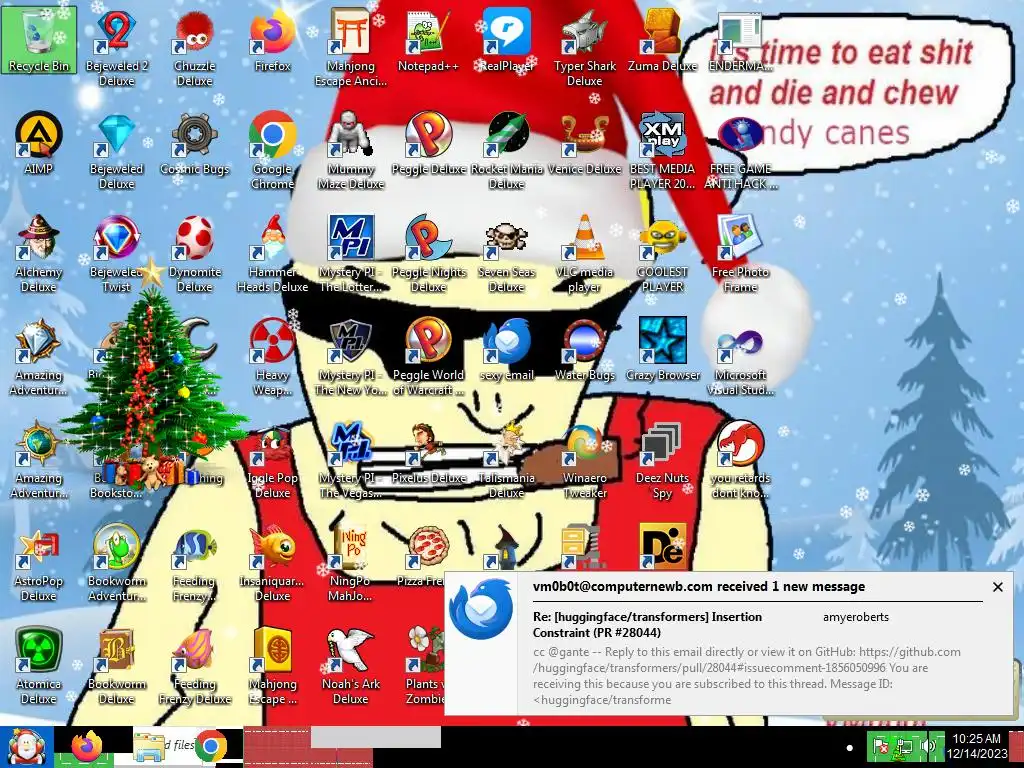Viewport: 1024px width, 768px height.
Task: Open the volume speaker tray icon
Action: pos(927,746)
